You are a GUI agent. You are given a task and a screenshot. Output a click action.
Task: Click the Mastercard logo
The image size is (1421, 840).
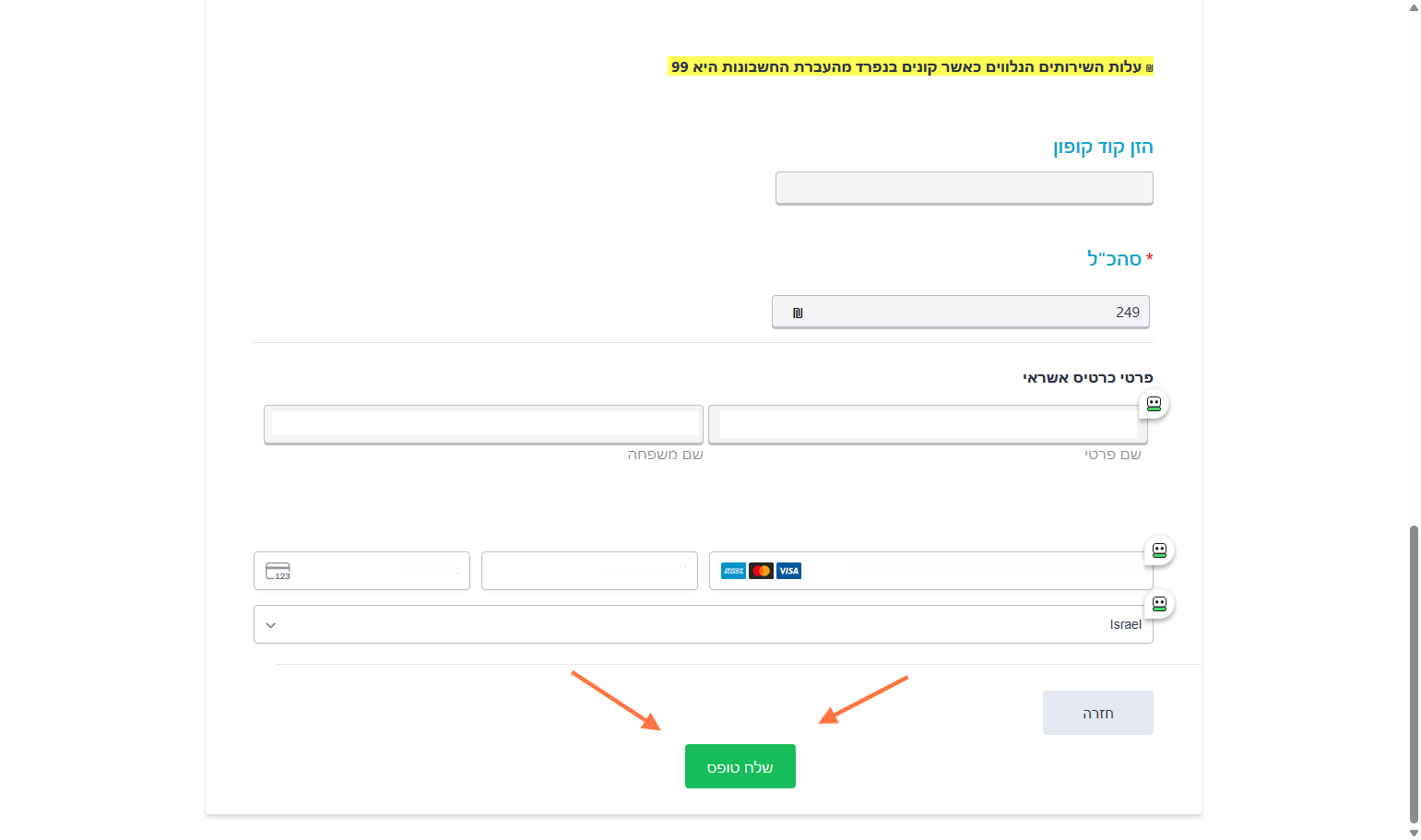[761, 571]
